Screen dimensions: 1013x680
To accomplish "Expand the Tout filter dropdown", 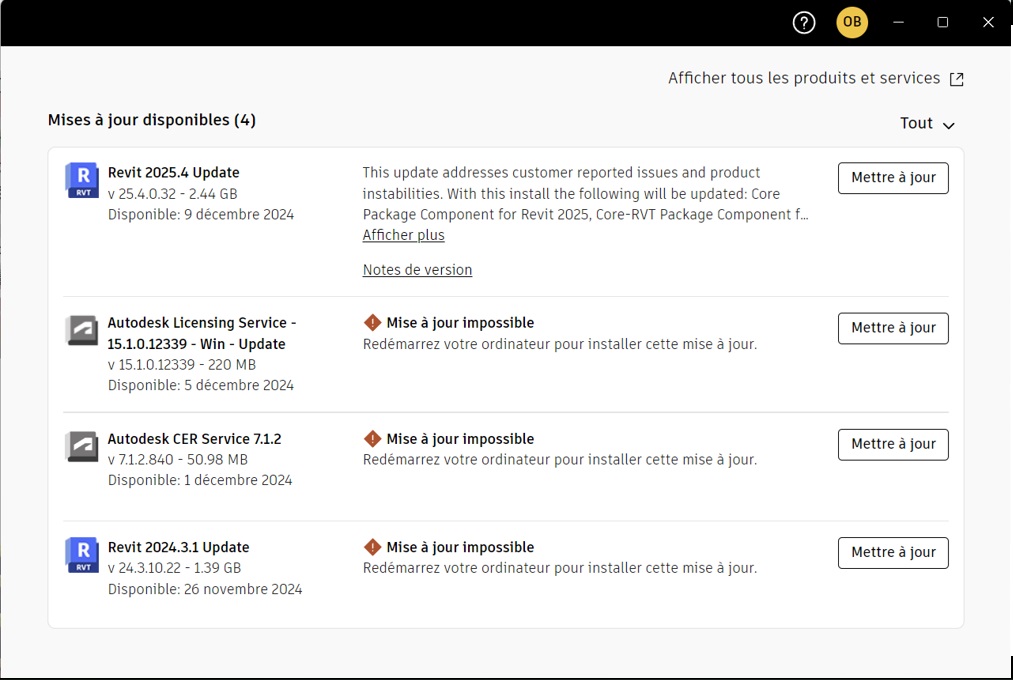I will [x=927, y=123].
